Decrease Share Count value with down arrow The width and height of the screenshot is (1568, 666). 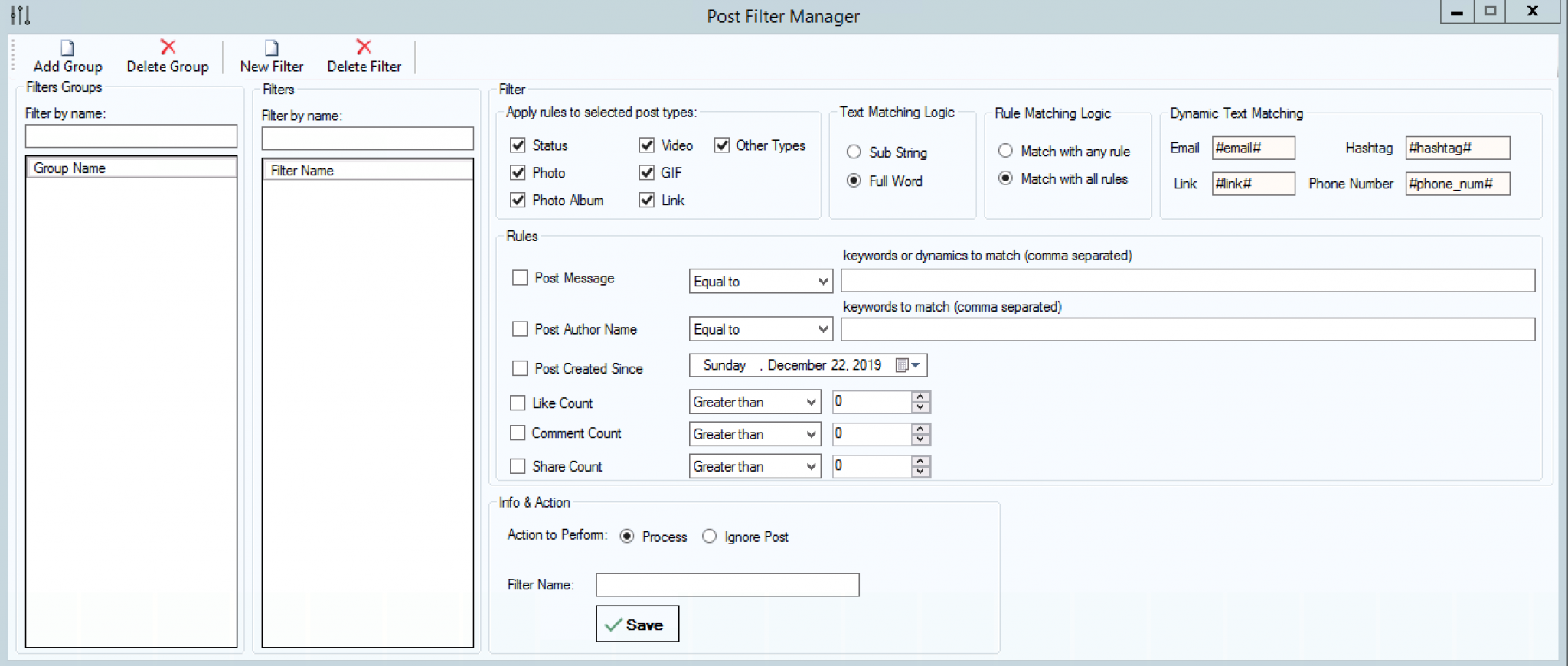point(921,472)
